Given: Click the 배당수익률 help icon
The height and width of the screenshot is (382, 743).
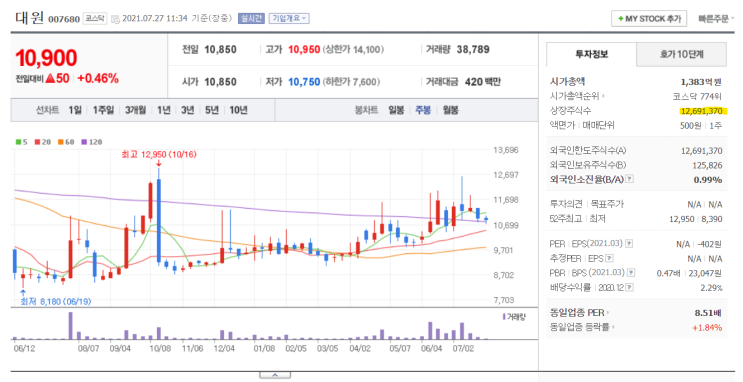Looking at the screenshot, I should pyautogui.click(x=629, y=288).
